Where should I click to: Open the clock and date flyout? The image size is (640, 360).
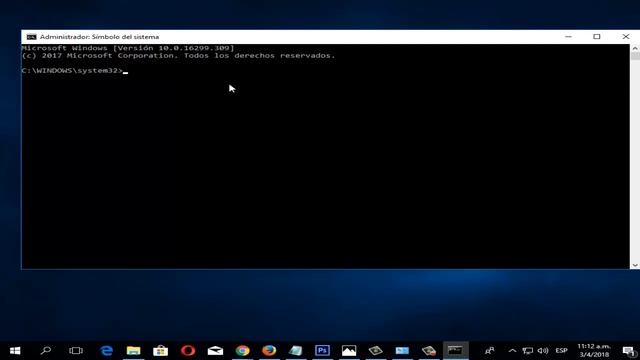point(594,351)
